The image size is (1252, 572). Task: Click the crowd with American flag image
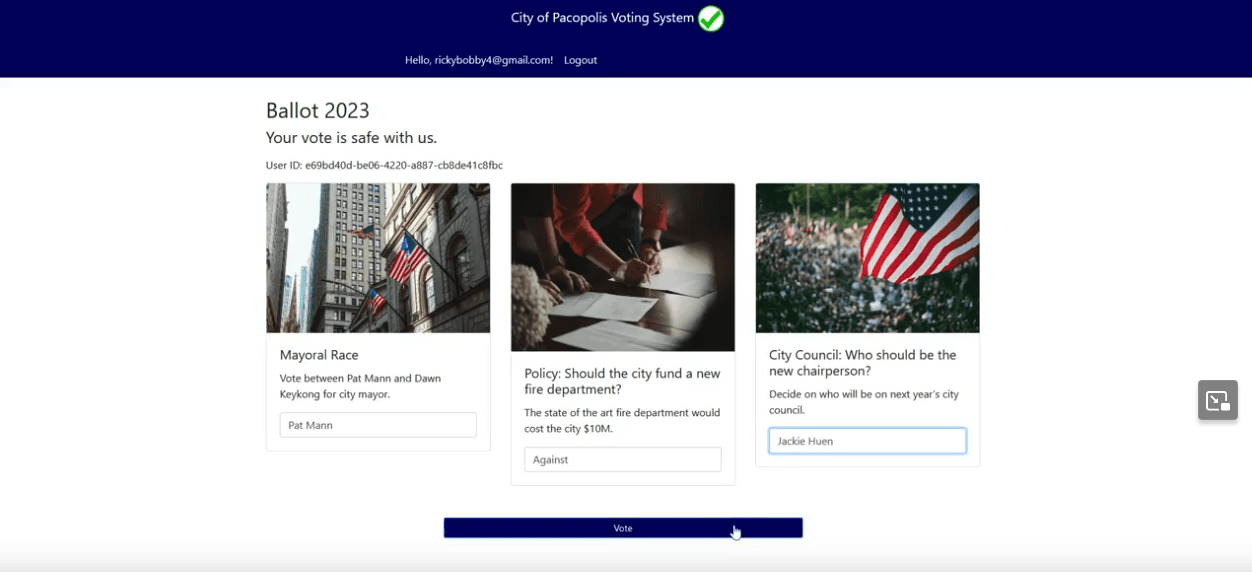[867, 258]
